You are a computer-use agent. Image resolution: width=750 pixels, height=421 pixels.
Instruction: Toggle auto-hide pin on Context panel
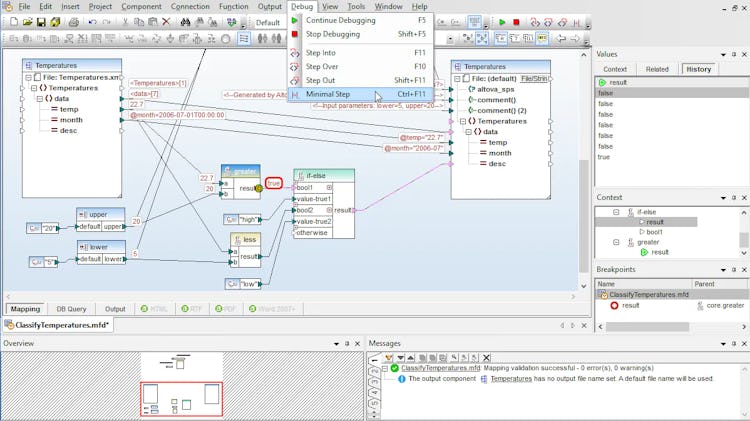tap(734, 198)
